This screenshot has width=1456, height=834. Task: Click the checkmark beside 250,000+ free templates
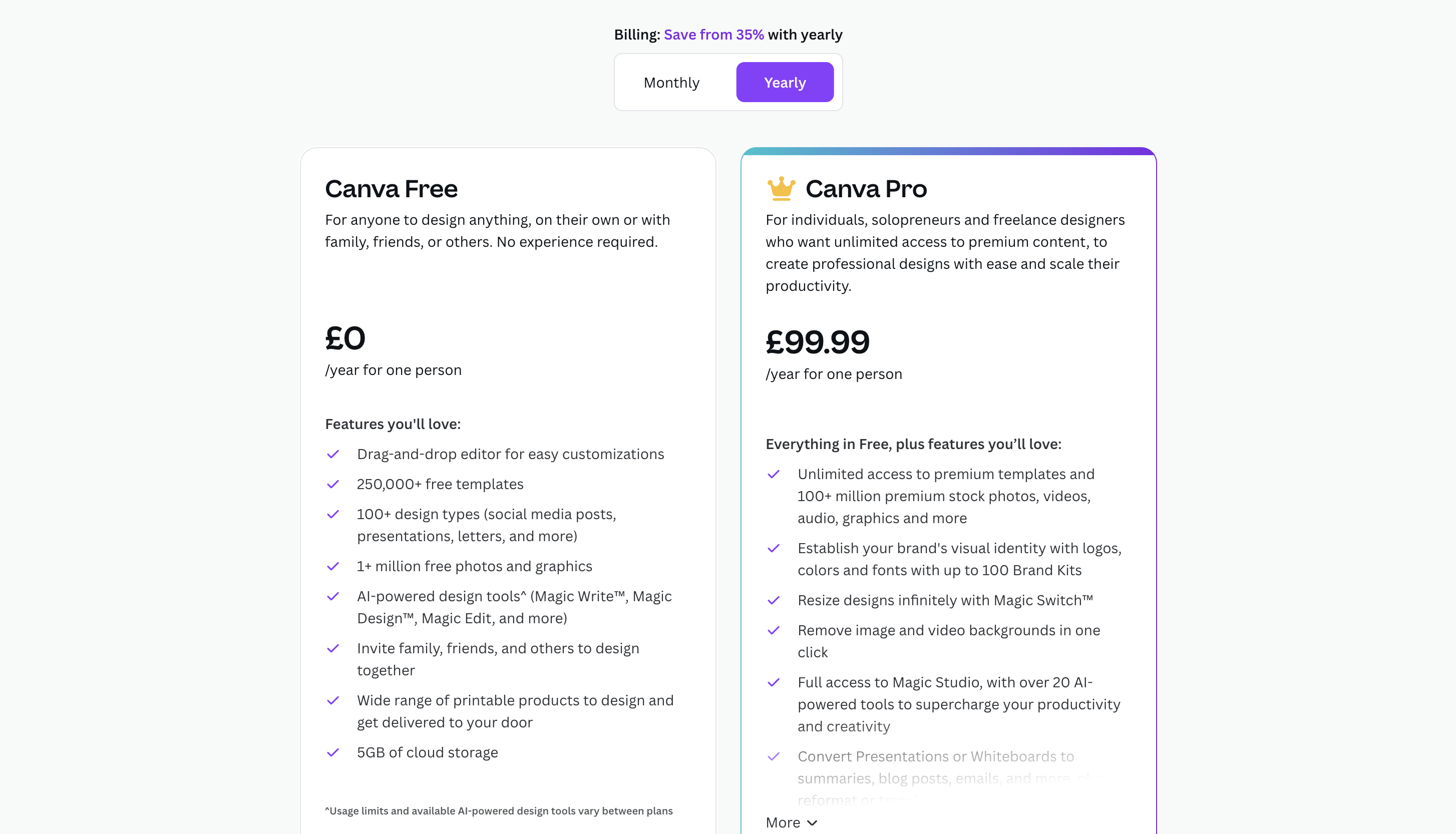333,485
